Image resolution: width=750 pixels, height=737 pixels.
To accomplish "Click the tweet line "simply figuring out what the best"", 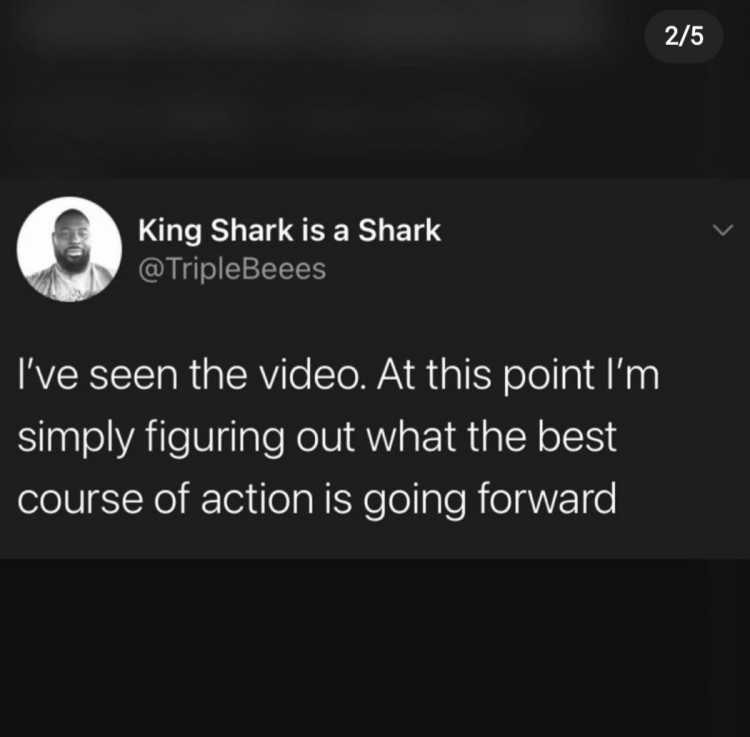I will 317,437.
